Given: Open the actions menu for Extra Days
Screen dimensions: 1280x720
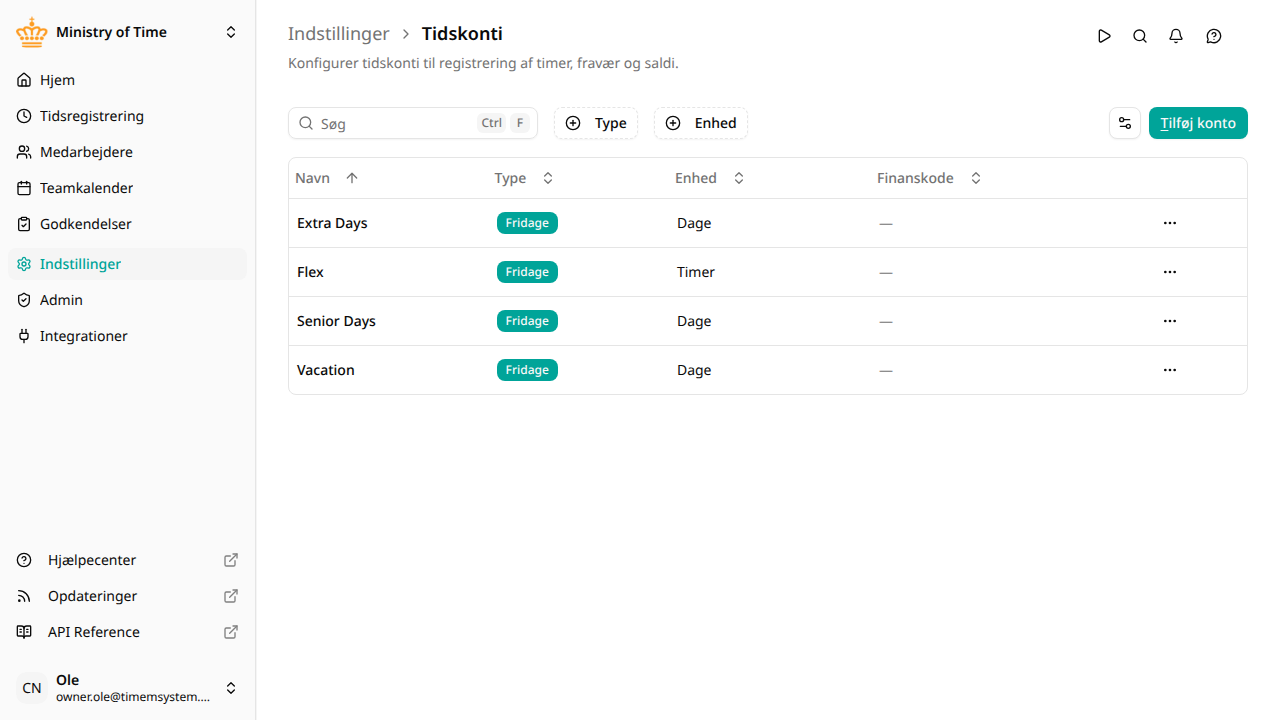Looking at the screenshot, I should [x=1170, y=223].
